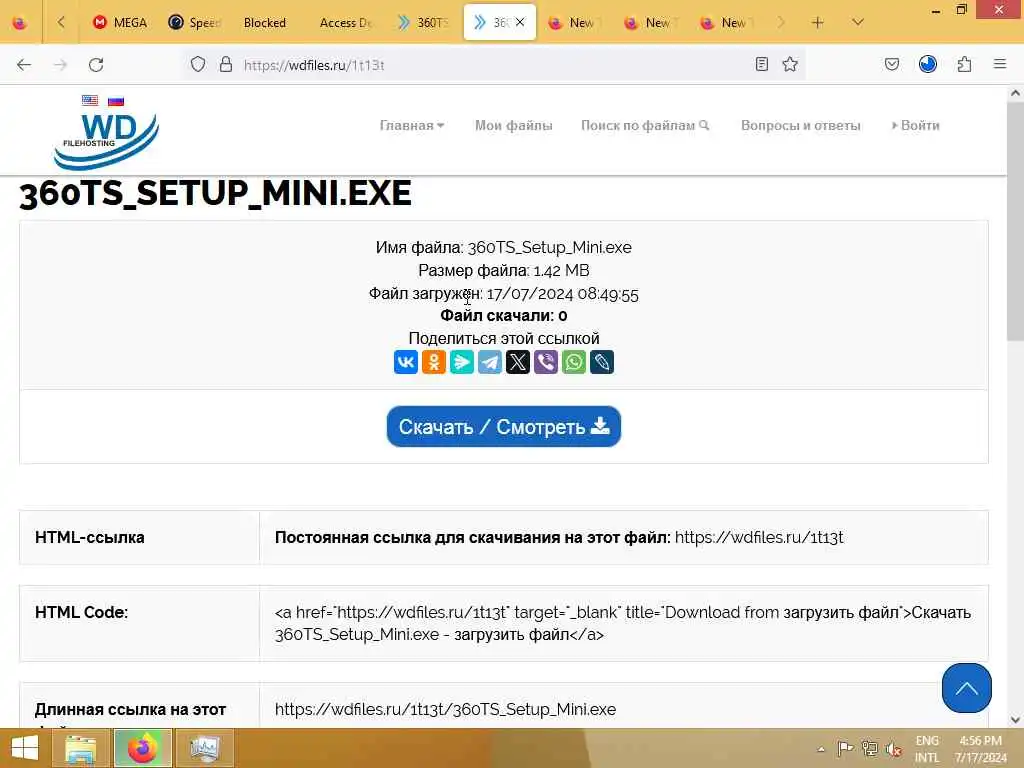Open the Extensions puzzle icon
This screenshot has height=768, width=1024.
coord(964,64)
